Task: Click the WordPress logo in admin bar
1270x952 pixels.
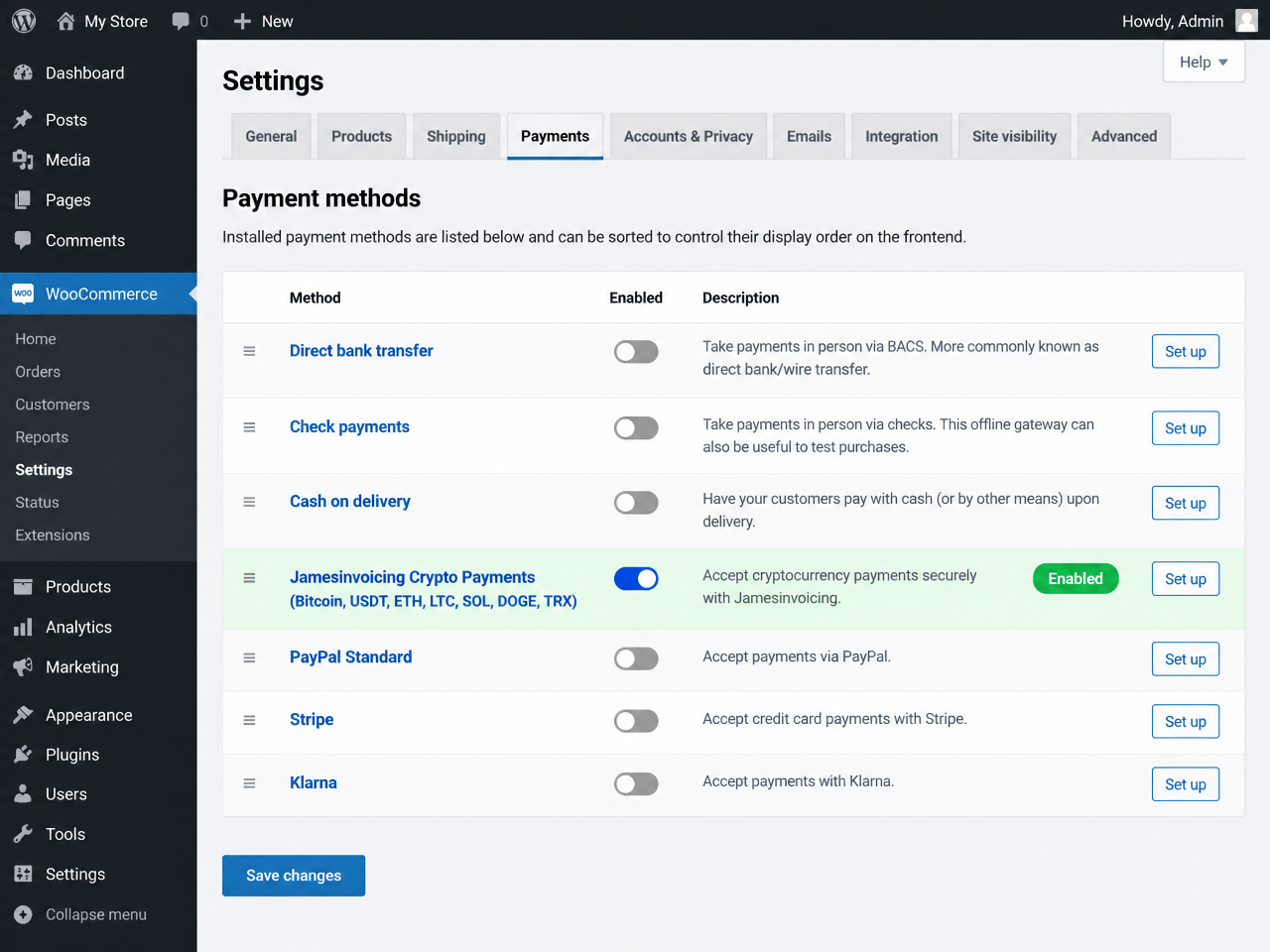Action: pyautogui.click(x=24, y=21)
